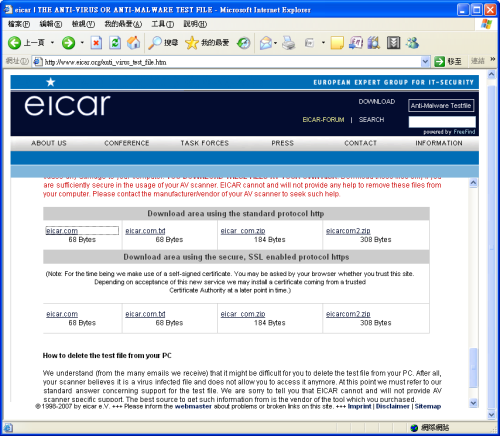Click the page icon in address bar

[x=38, y=62]
